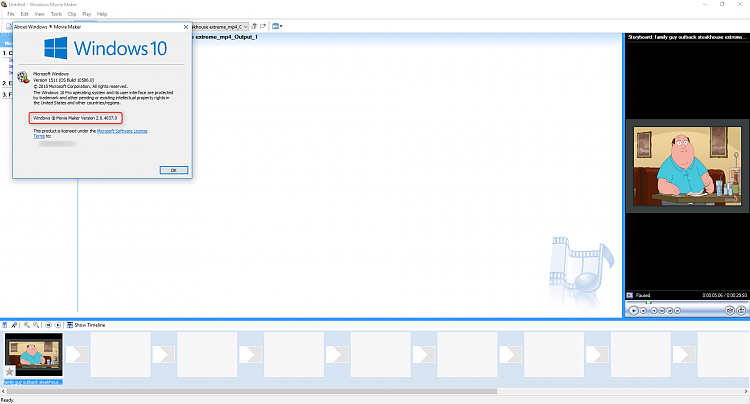Click the New Project icon in toolbar
The height and width of the screenshot is (404, 750).
pos(8,26)
